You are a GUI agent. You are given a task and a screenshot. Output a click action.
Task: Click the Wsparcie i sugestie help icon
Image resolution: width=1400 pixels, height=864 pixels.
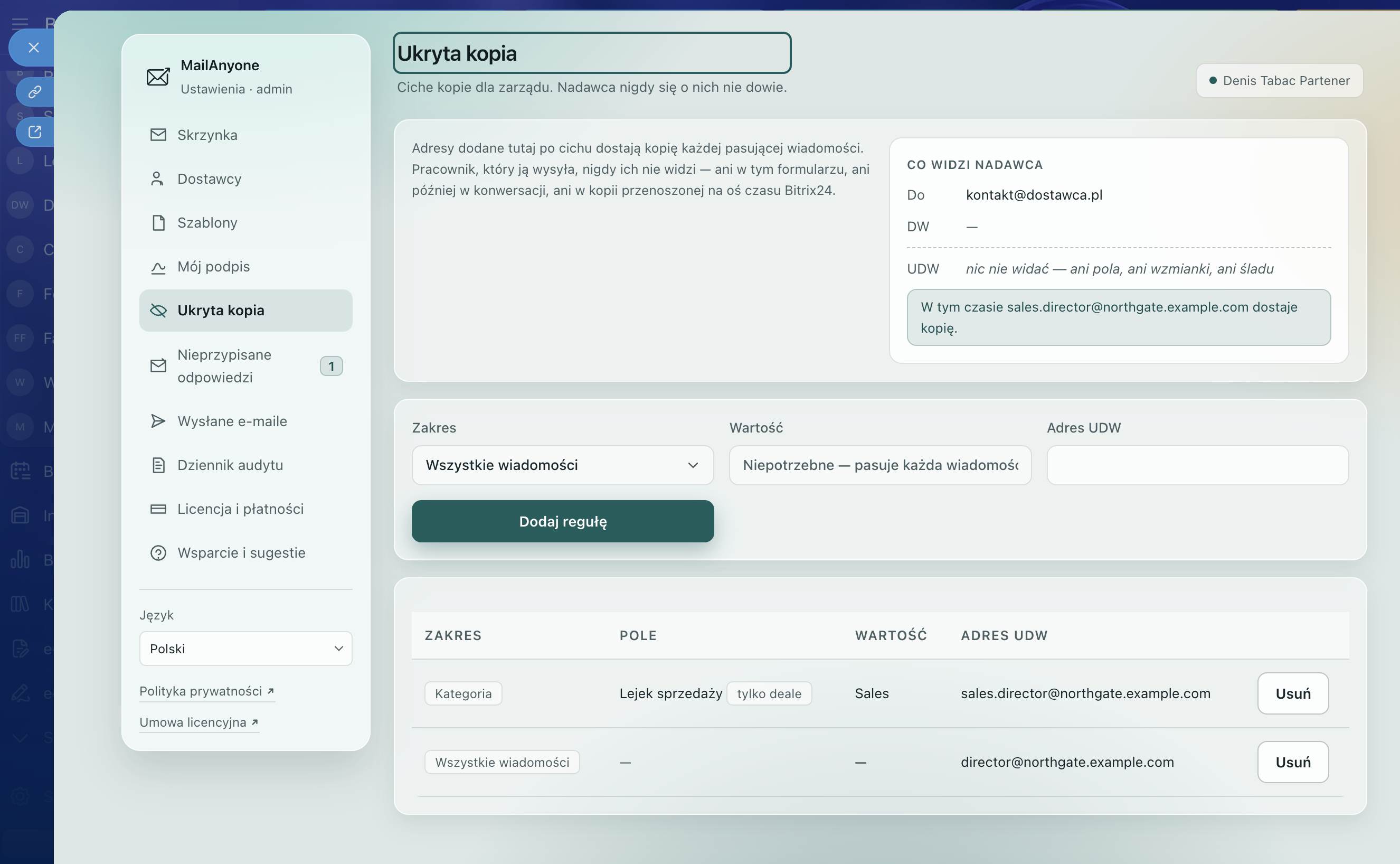pos(158,553)
